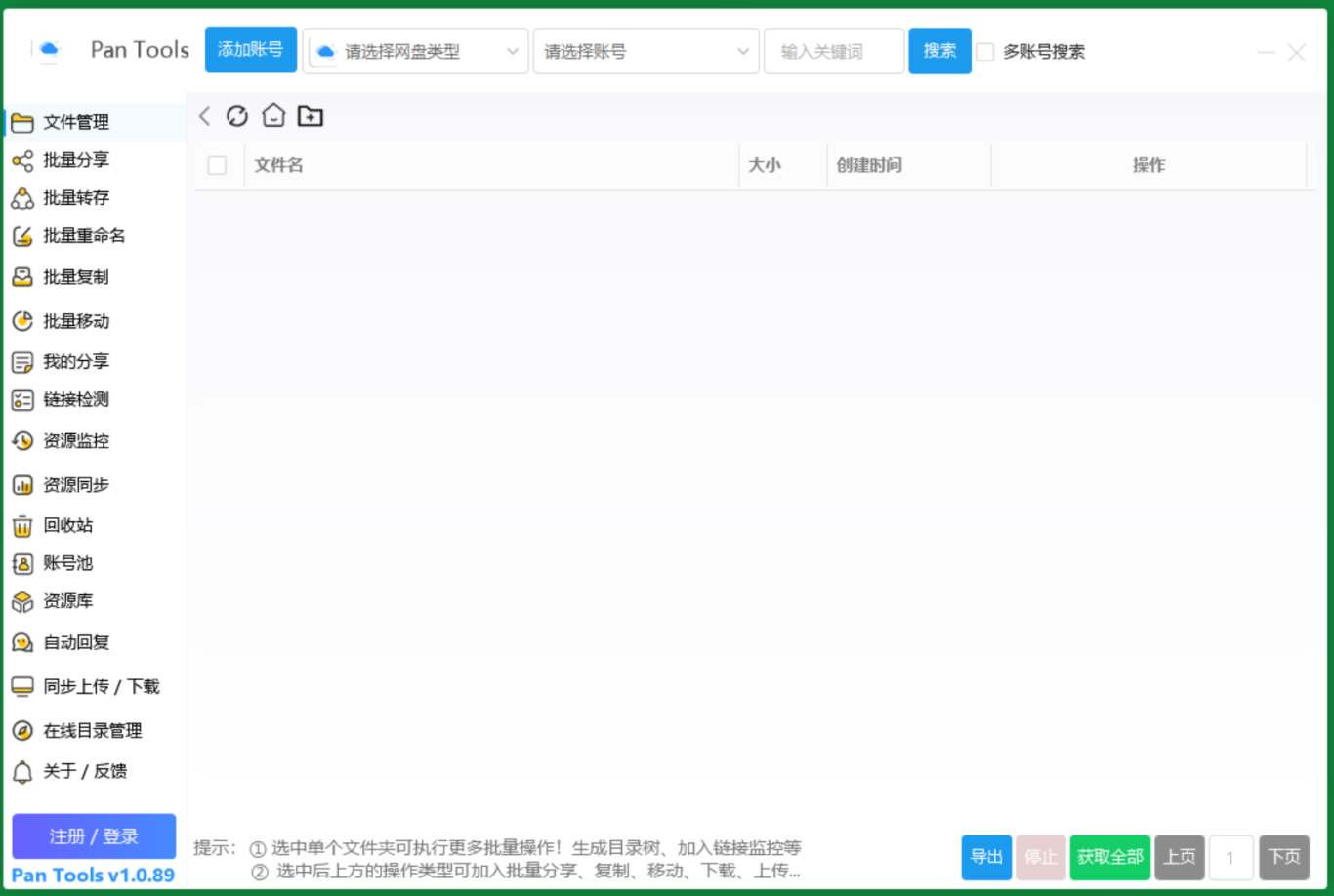Create a new folder using the toolbar icon
The image size is (1334, 896).
pos(311,115)
